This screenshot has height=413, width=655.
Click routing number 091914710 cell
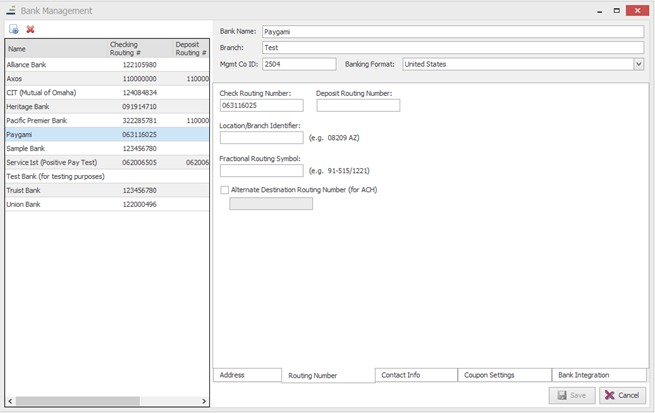(140, 106)
